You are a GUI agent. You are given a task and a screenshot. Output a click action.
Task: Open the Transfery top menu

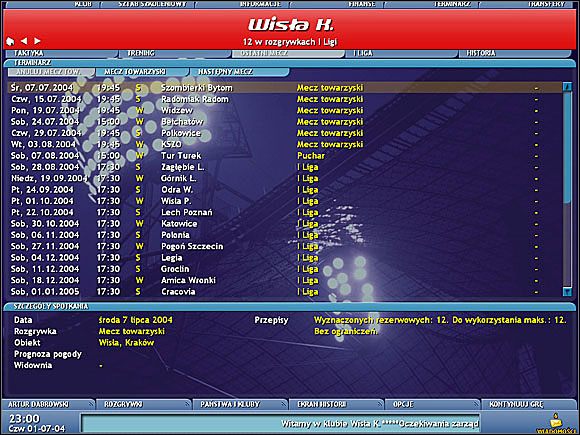pyautogui.click(x=527, y=4)
